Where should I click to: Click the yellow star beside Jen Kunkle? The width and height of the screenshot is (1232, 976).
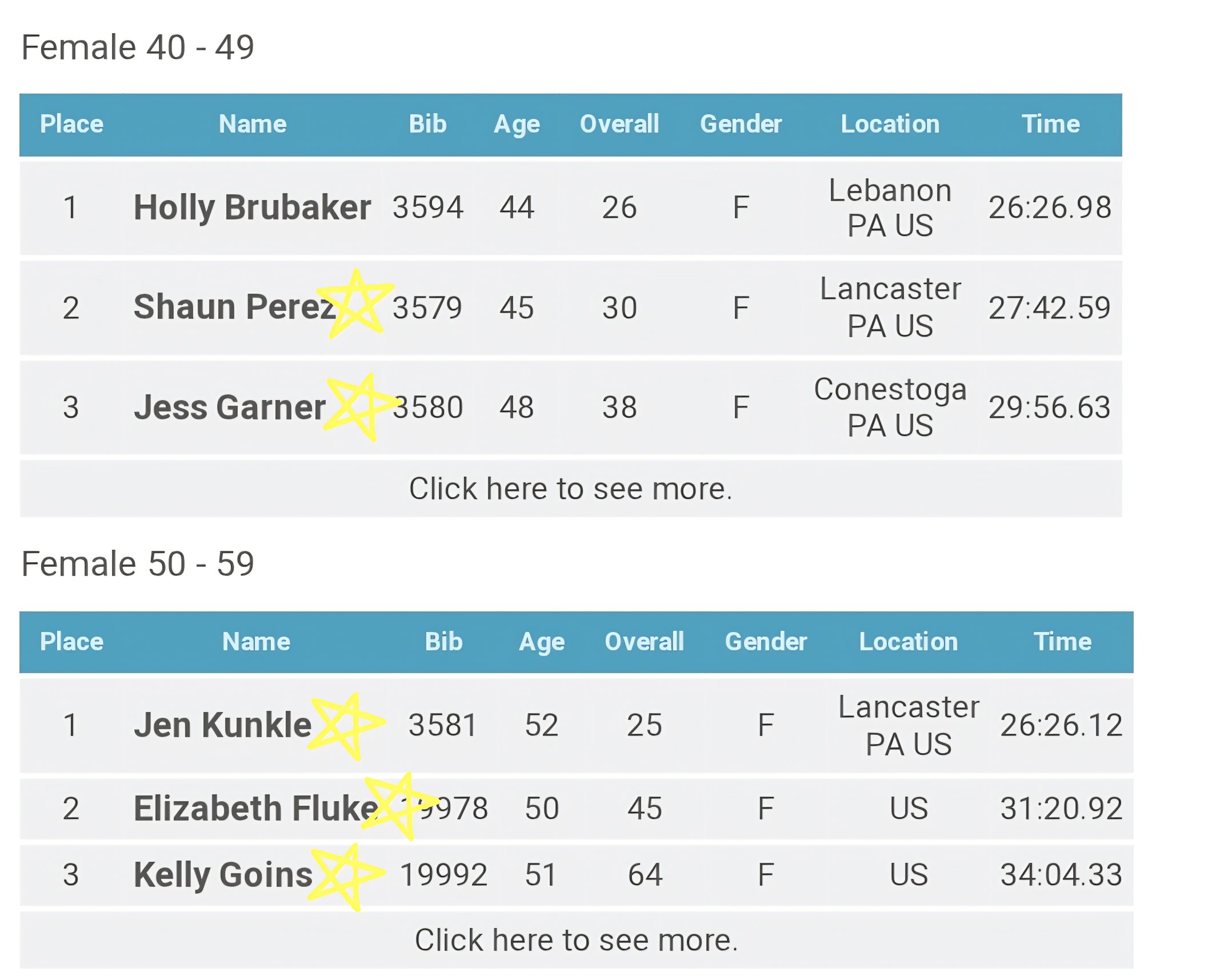[345, 726]
